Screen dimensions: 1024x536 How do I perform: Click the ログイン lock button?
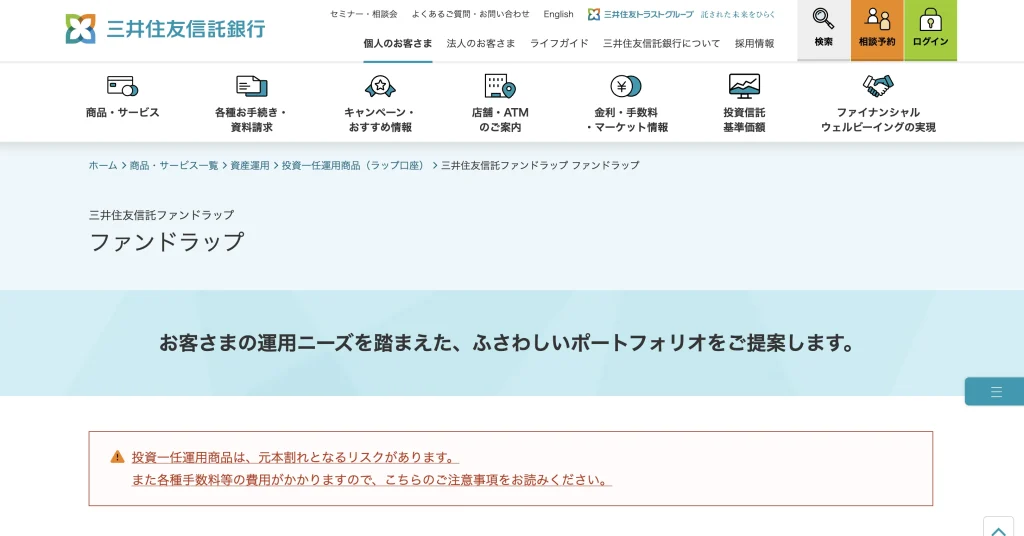point(931,30)
